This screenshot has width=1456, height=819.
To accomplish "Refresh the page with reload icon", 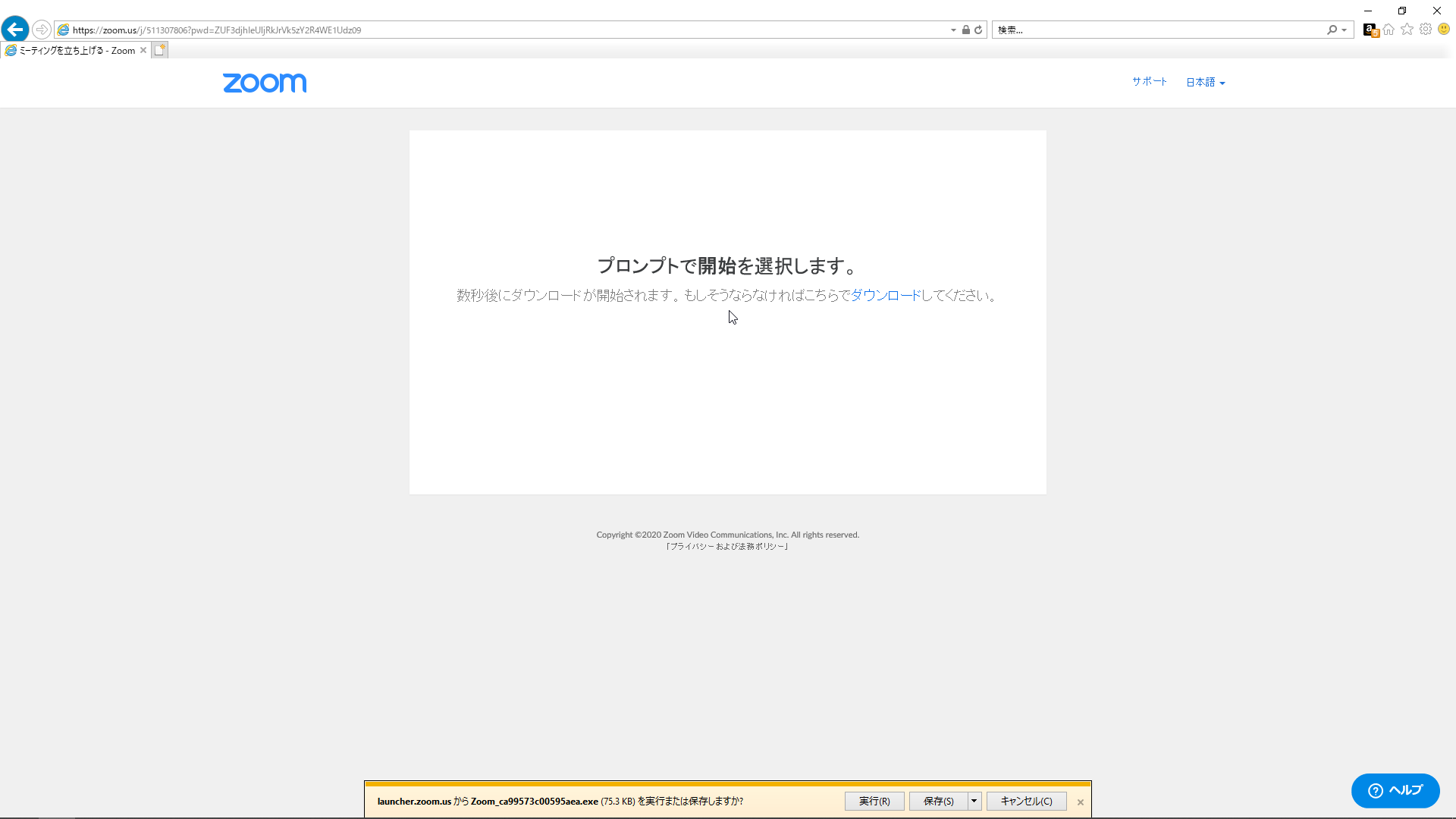I will 978,30.
